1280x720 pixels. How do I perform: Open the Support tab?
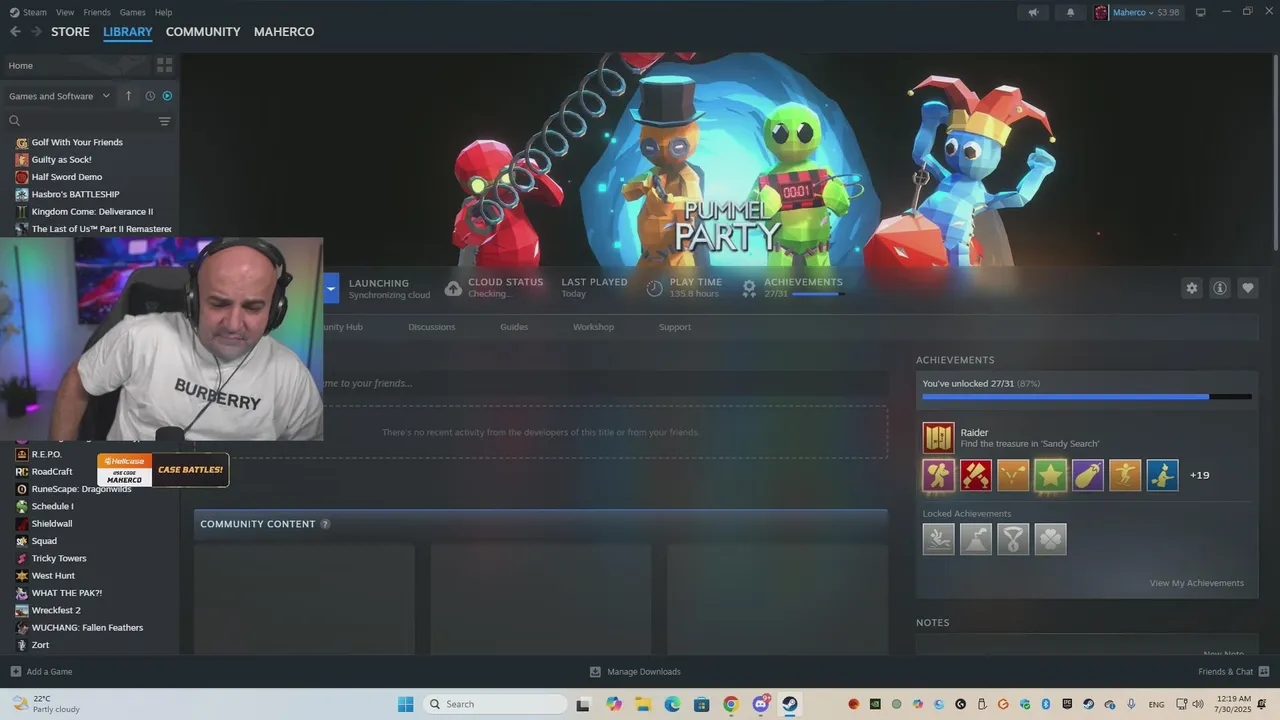(675, 327)
